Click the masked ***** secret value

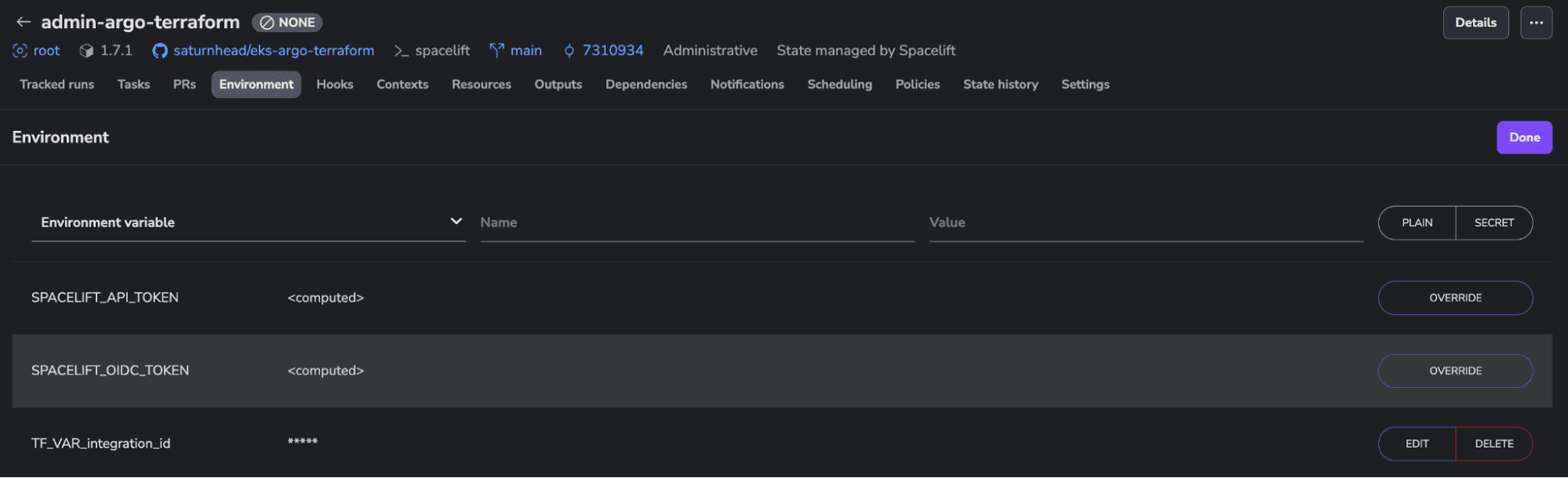tap(303, 442)
